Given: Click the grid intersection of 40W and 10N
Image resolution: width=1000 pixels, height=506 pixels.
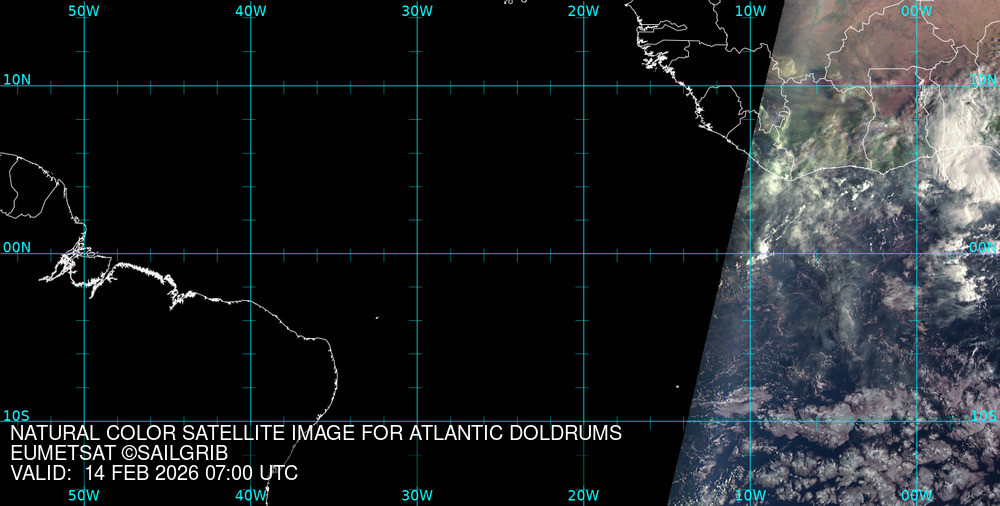Looking at the screenshot, I should [250, 85].
